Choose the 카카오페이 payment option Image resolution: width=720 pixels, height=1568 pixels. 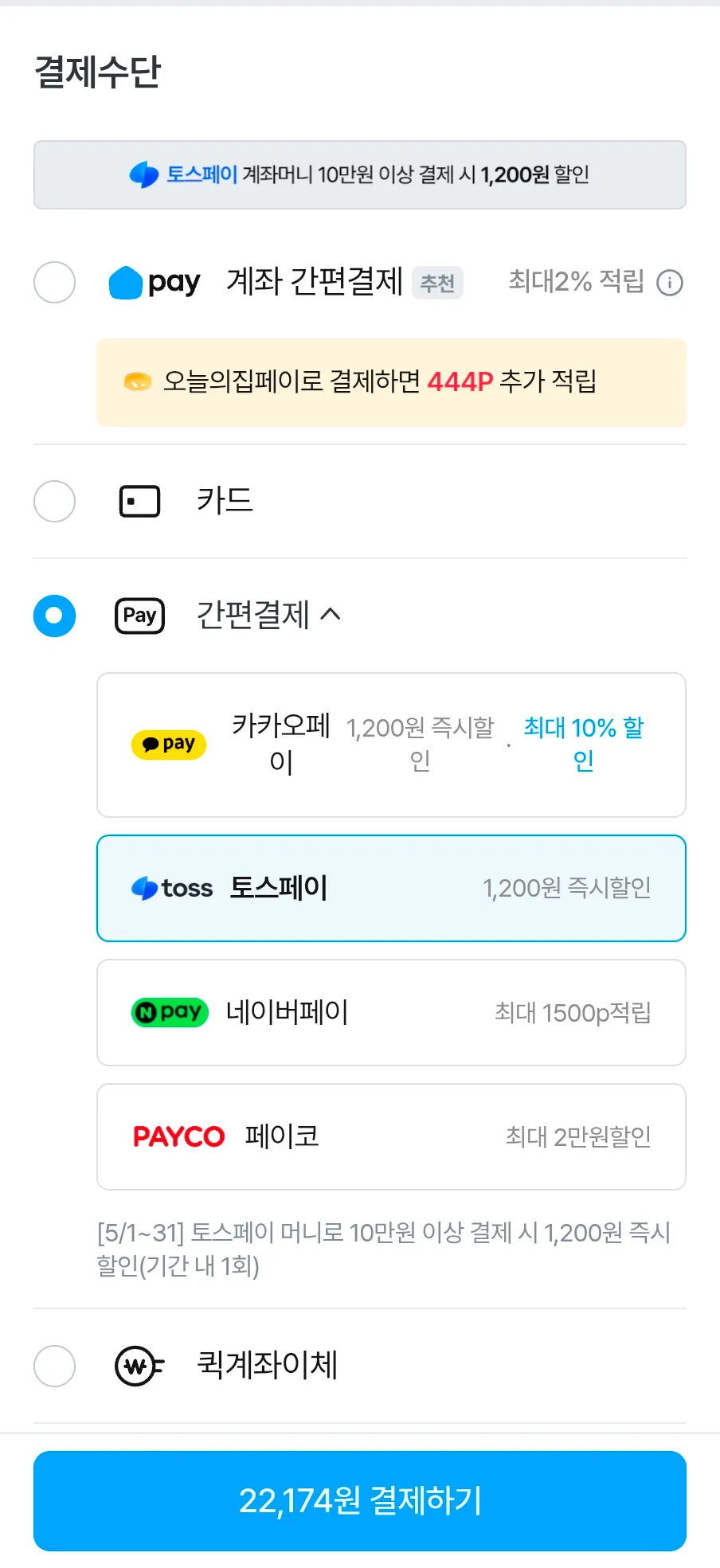pos(391,745)
